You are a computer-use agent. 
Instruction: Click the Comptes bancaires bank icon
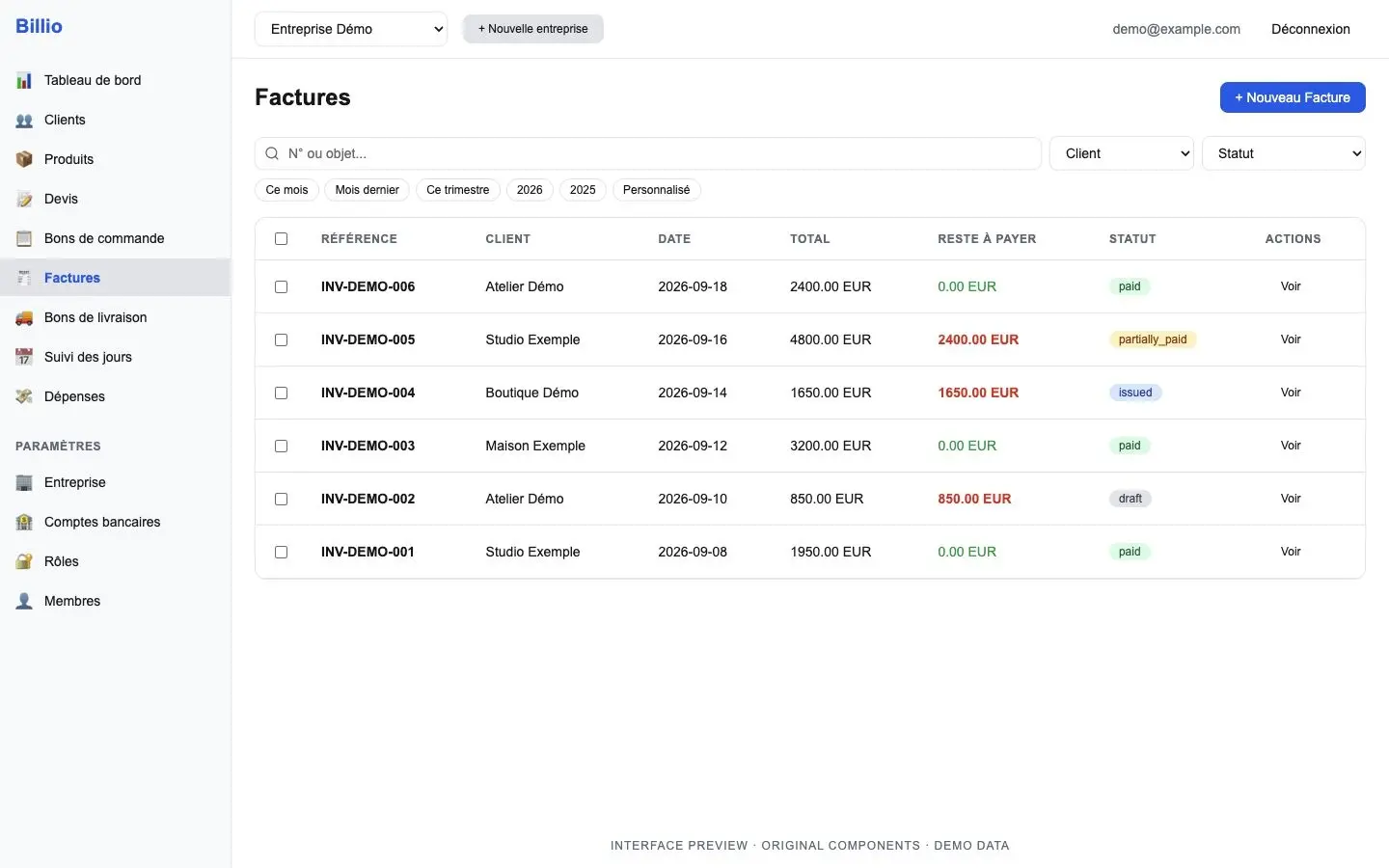tap(24, 523)
